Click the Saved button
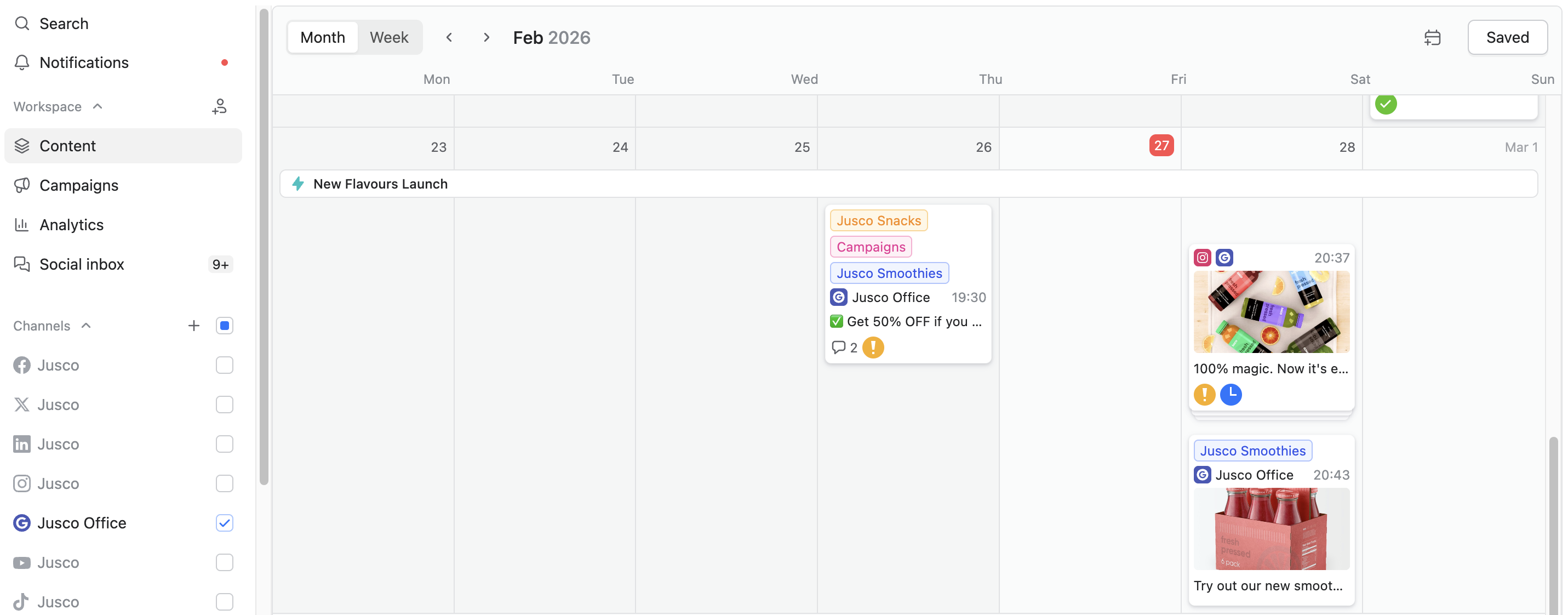The image size is (1568, 615). (1507, 38)
